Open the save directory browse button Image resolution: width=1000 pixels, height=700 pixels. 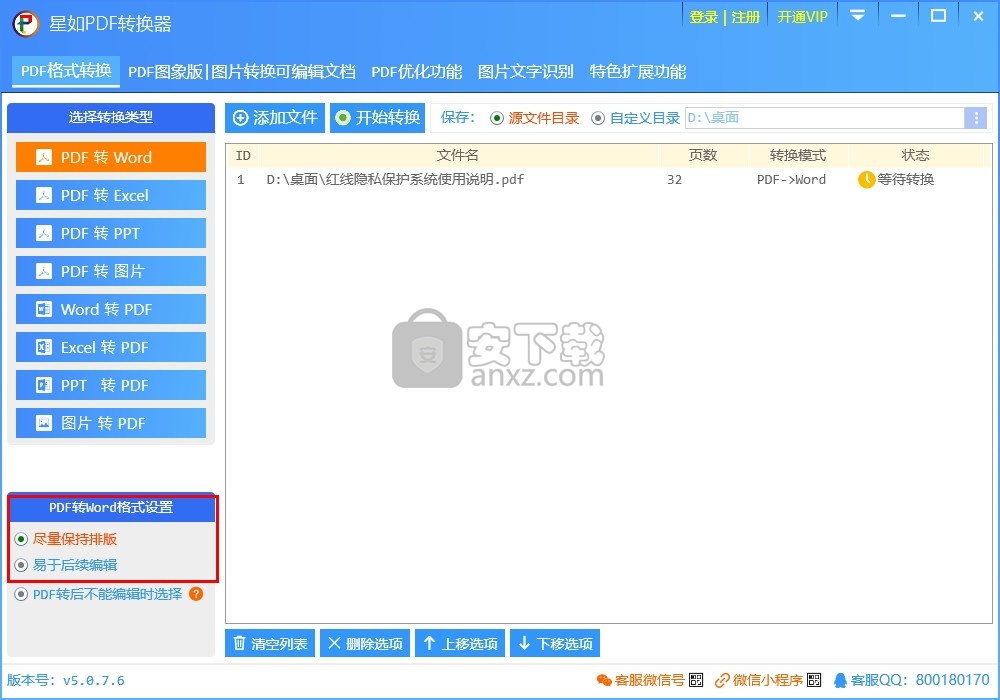(x=975, y=118)
